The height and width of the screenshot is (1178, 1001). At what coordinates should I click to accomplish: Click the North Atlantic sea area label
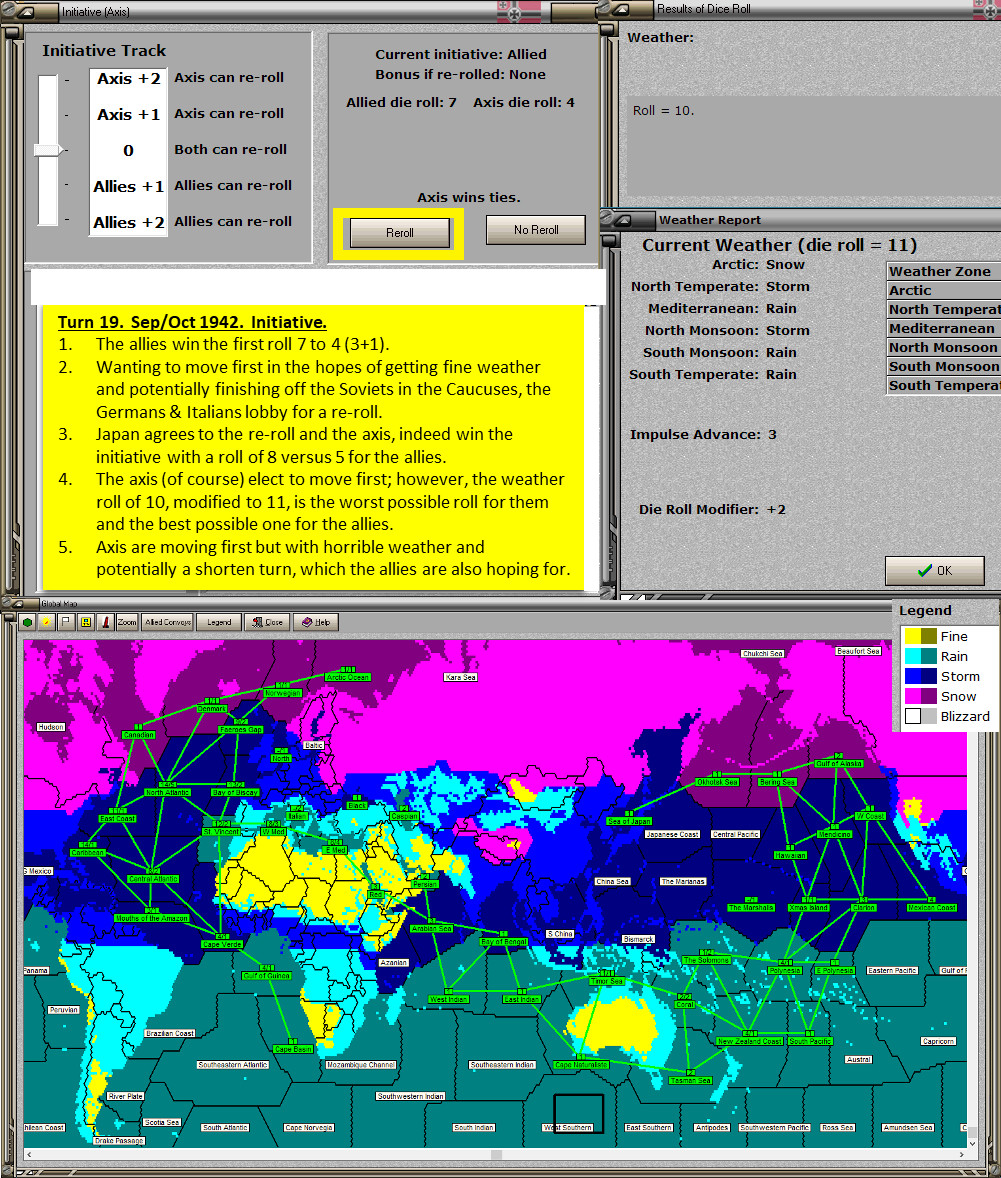(168, 793)
